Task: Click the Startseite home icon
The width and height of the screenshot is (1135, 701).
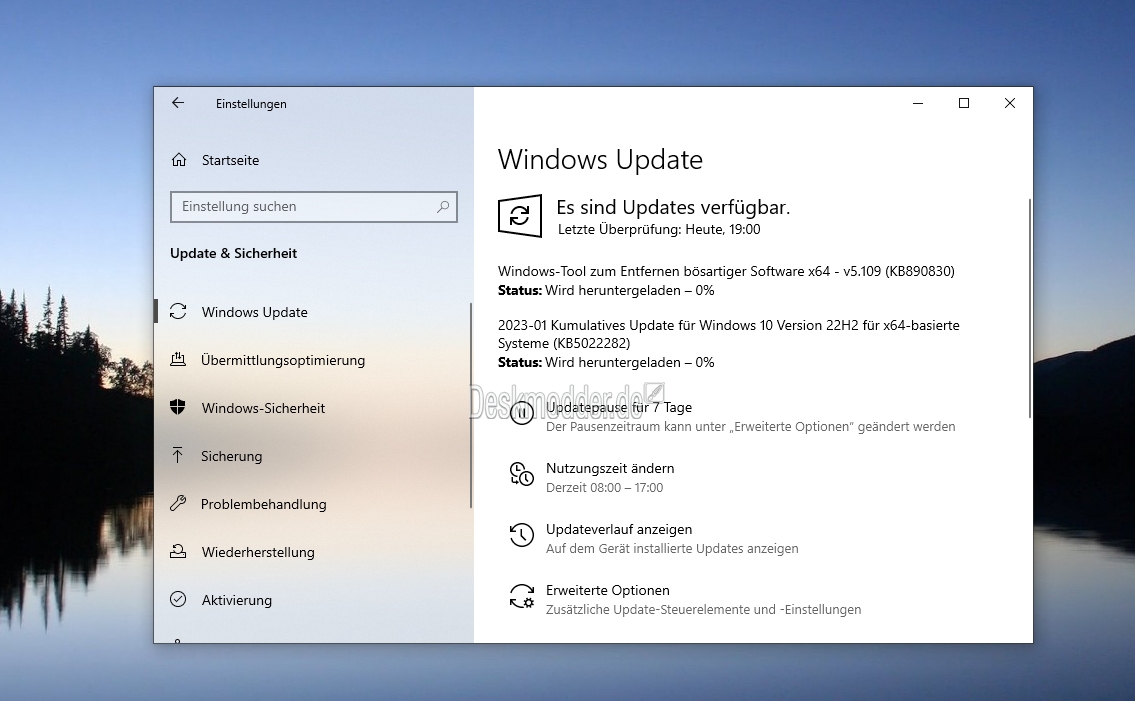Action: point(179,160)
